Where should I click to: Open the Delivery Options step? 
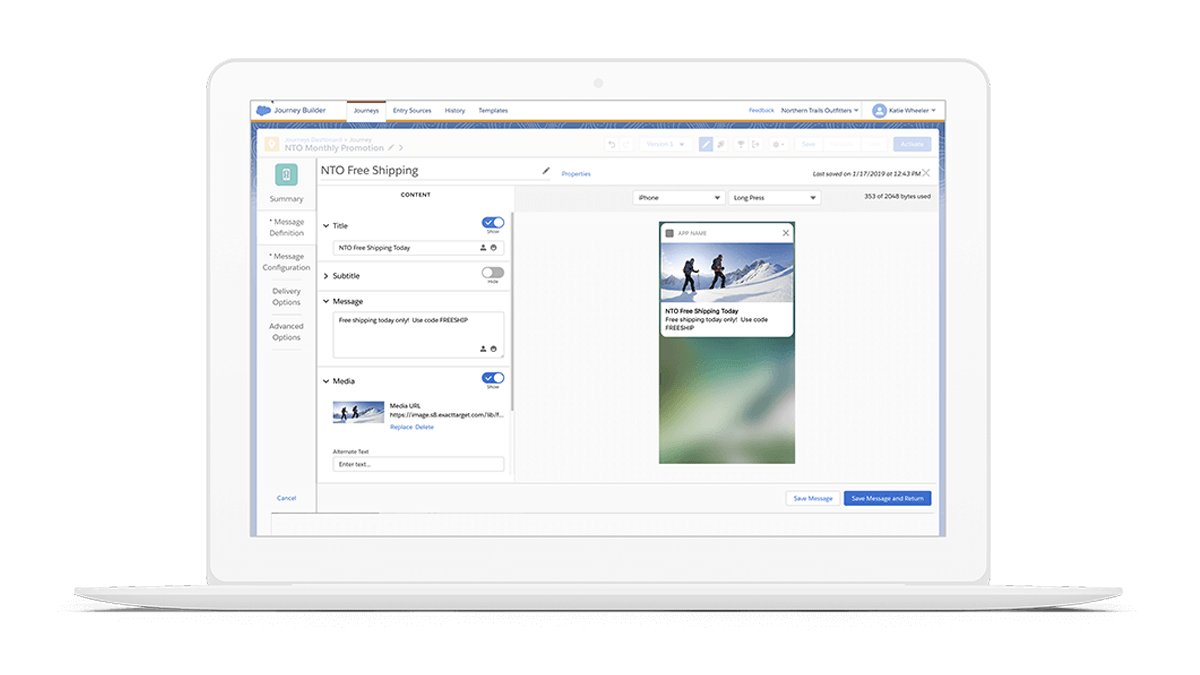[286, 297]
